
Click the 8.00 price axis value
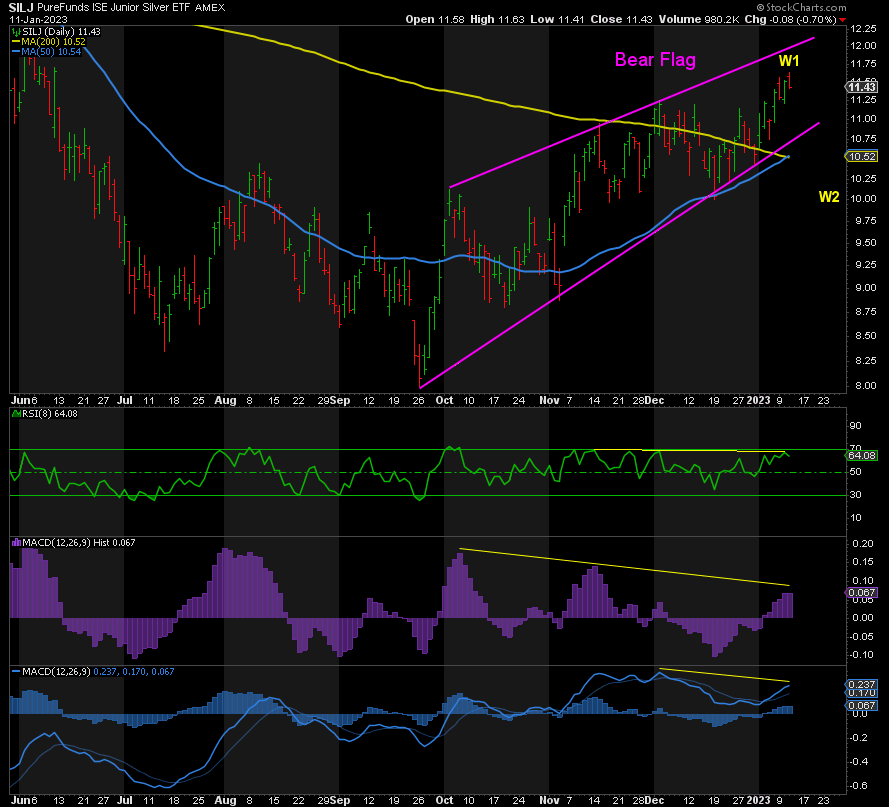click(865, 386)
